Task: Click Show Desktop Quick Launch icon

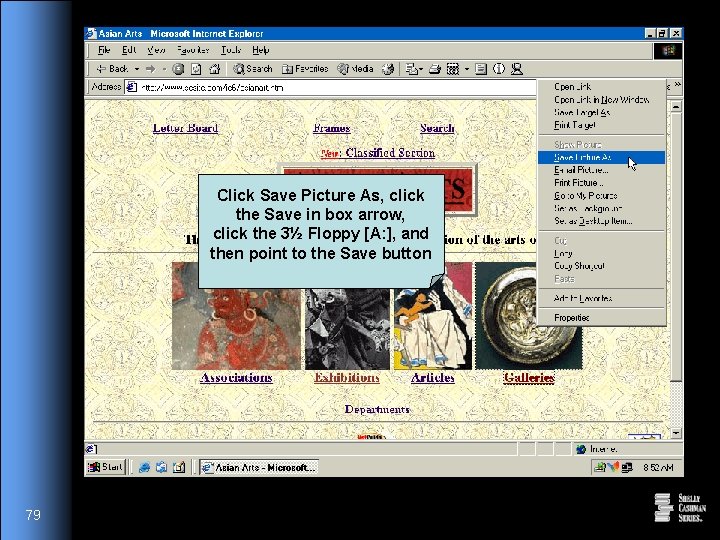Action: [x=179, y=467]
